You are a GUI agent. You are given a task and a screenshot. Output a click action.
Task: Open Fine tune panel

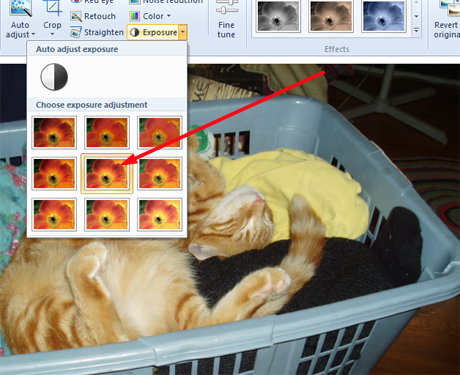pyautogui.click(x=227, y=19)
